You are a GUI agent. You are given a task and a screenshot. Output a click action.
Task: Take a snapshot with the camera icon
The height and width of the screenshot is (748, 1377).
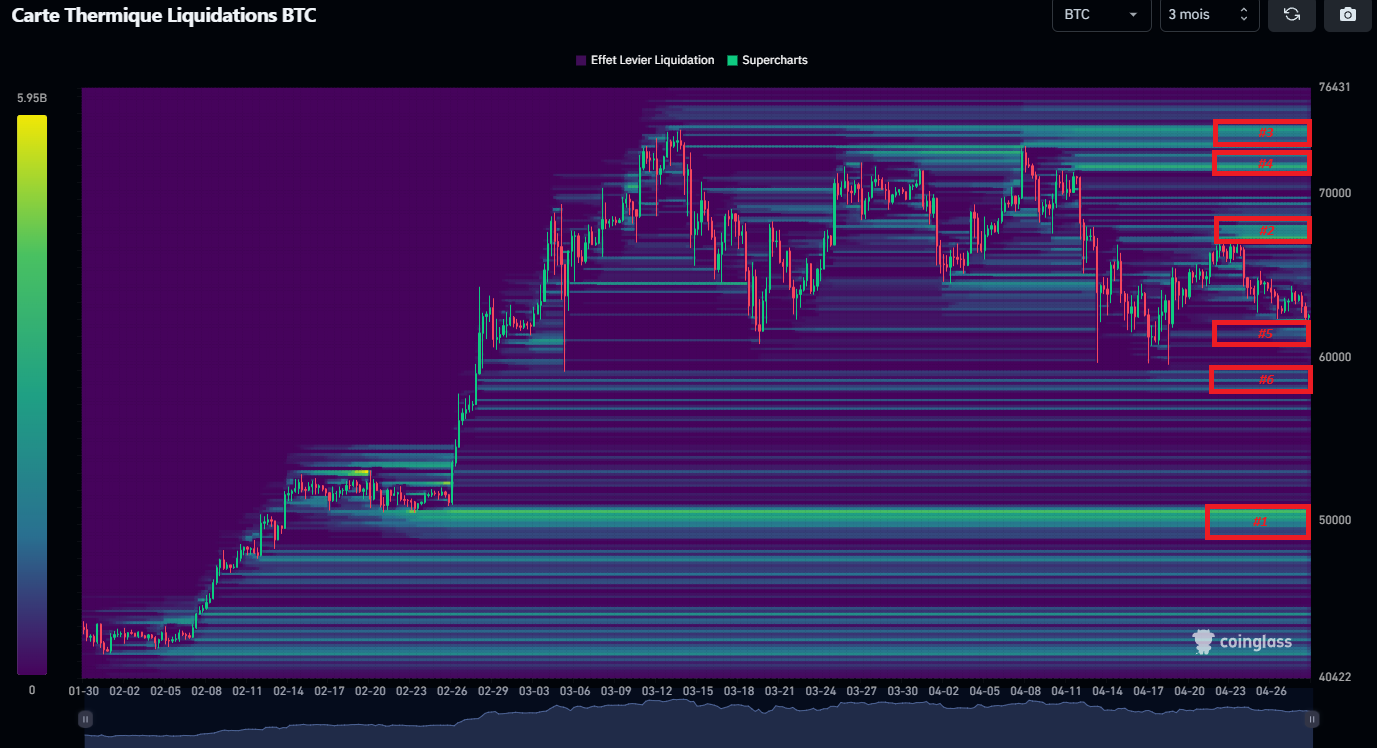pos(1348,15)
